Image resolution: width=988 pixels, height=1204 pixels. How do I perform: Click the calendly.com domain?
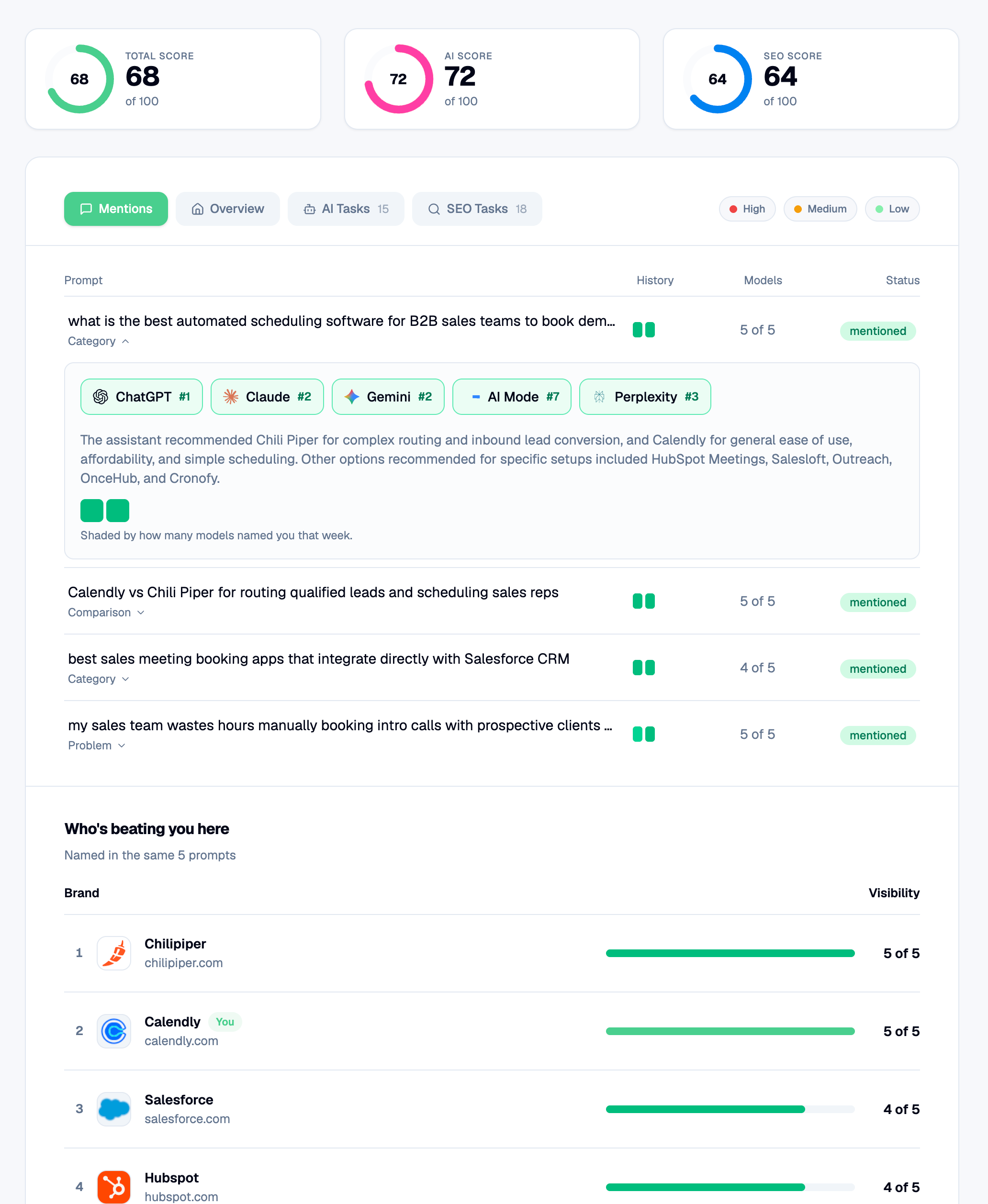click(x=181, y=1041)
